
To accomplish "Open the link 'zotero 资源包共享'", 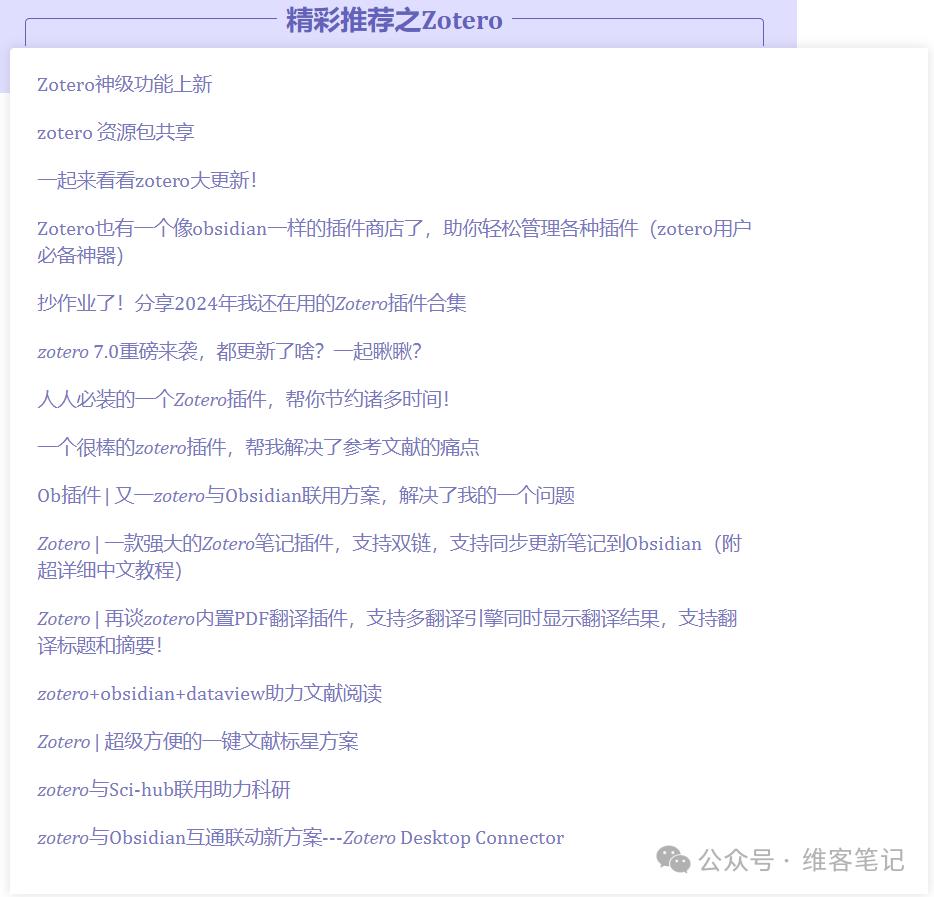I will click(x=116, y=132).
